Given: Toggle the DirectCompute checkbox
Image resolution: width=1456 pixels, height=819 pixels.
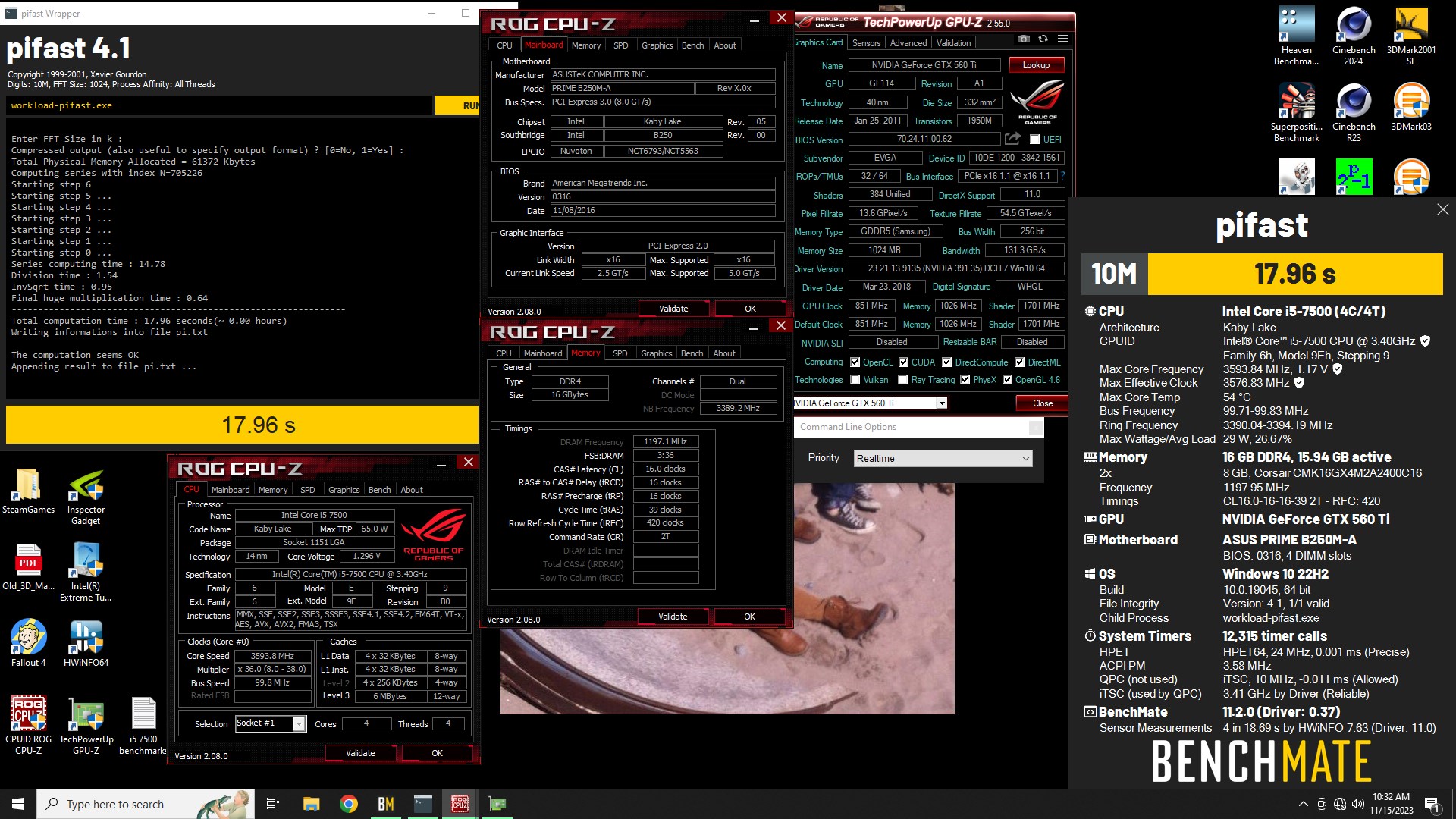Looking at the screenshot, I should click(x=946, y=362).
